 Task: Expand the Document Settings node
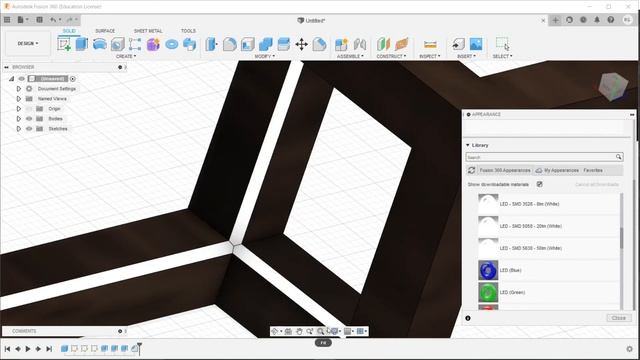click(19, 89)
